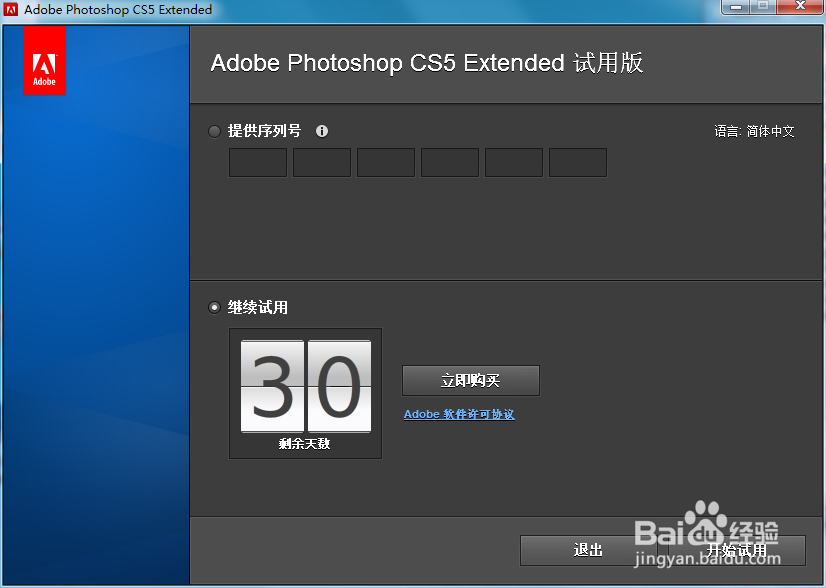Viewport: 826px width, 588px height.
Task: Click the red Adobe logo
Action: pos(44,61)
